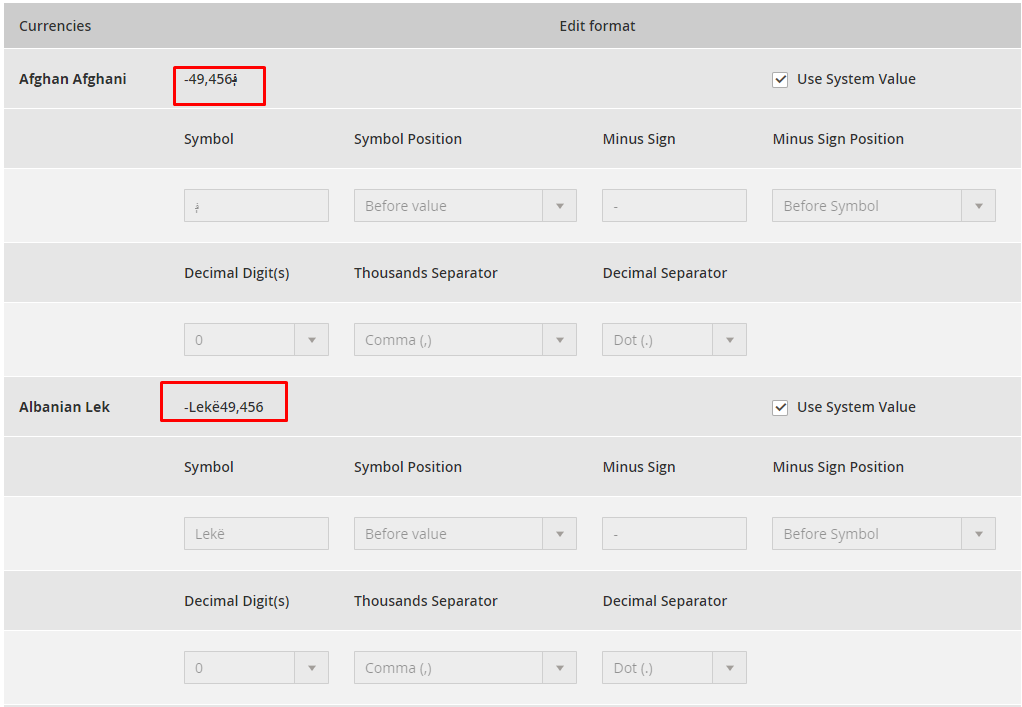Open Albanian Lek Decimal Digit(s) dropdown
Image resolution: width=1022 pixels, height=707 pixels.
click(256, 668)
